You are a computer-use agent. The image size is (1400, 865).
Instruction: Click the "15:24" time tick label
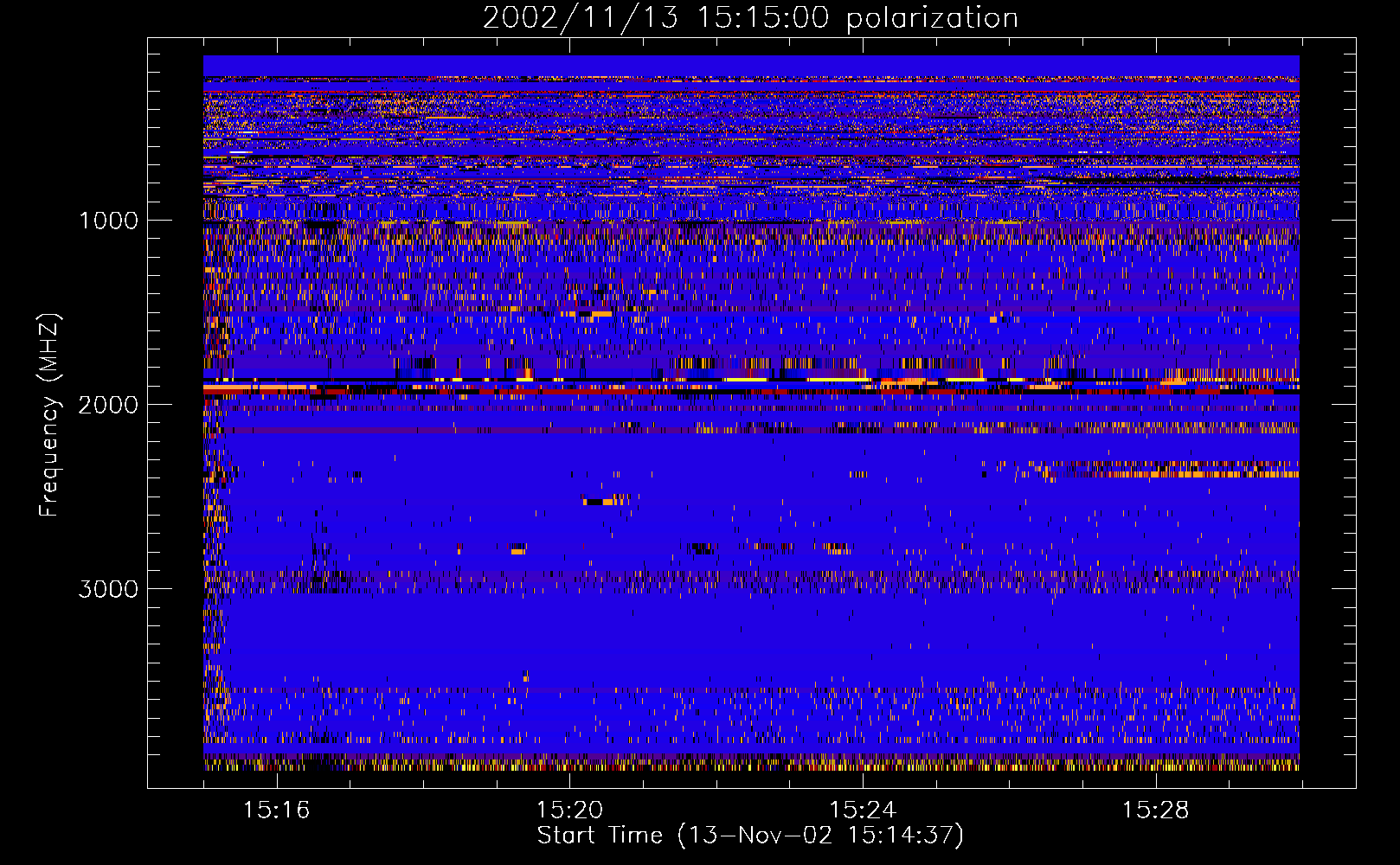(862, 811)
